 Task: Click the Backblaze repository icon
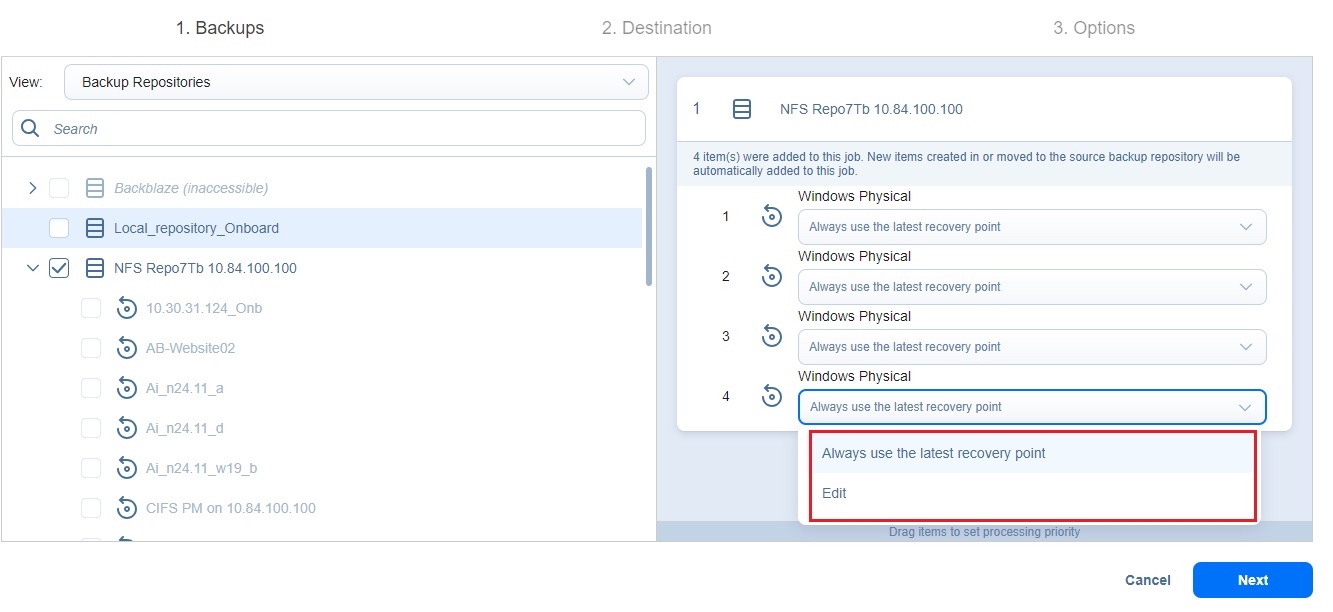click(95, 188)
